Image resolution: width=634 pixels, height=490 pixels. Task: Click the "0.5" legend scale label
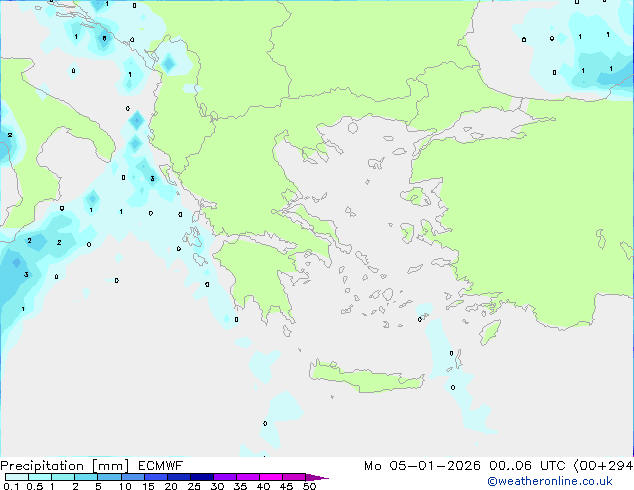[34, 486]
